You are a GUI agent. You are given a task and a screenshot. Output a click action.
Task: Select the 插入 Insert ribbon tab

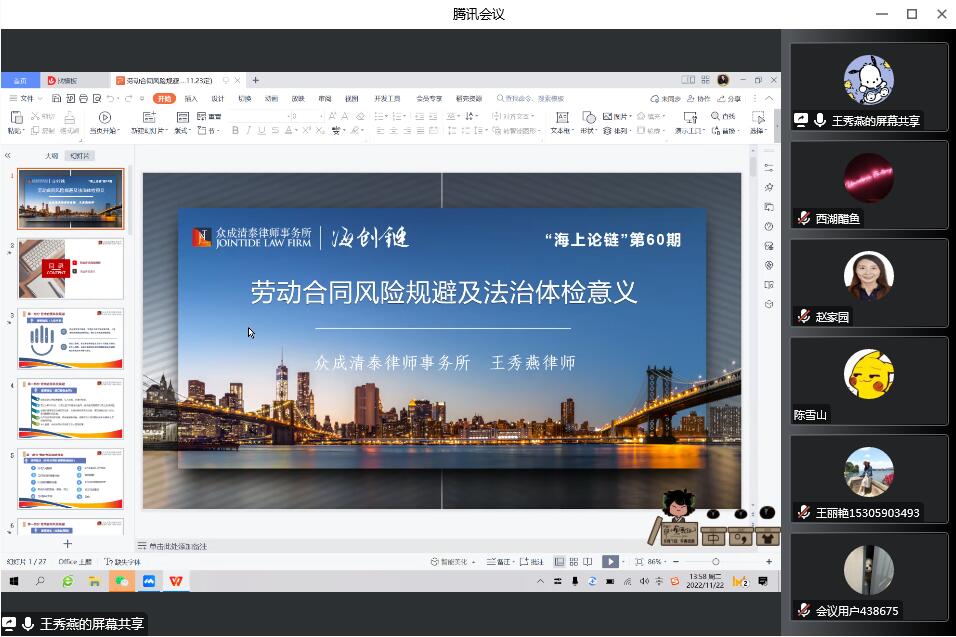pyautogui.click(x=191, y=98)
